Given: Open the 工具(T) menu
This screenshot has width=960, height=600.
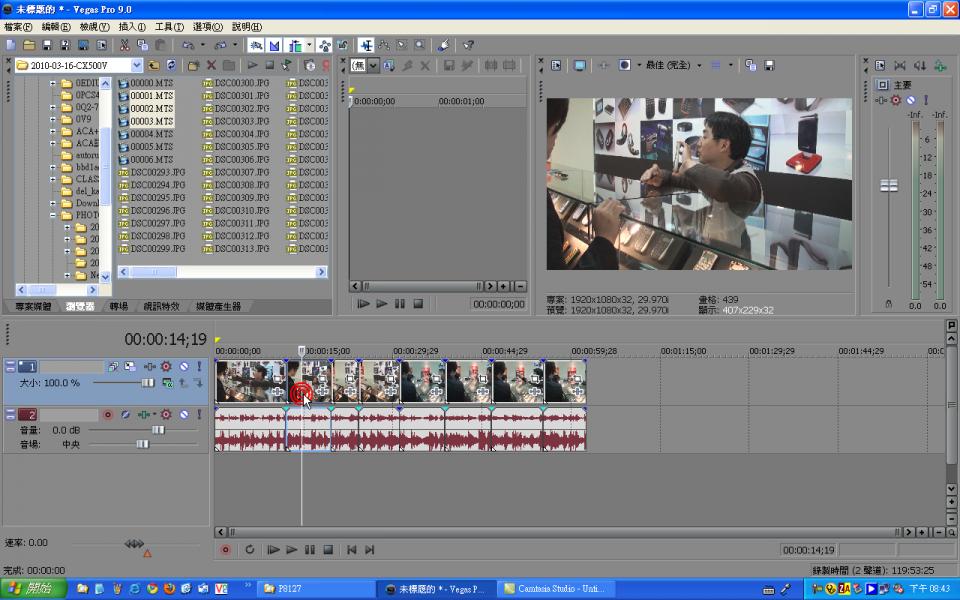Looking at the screenshot, I should coord(169,27).
